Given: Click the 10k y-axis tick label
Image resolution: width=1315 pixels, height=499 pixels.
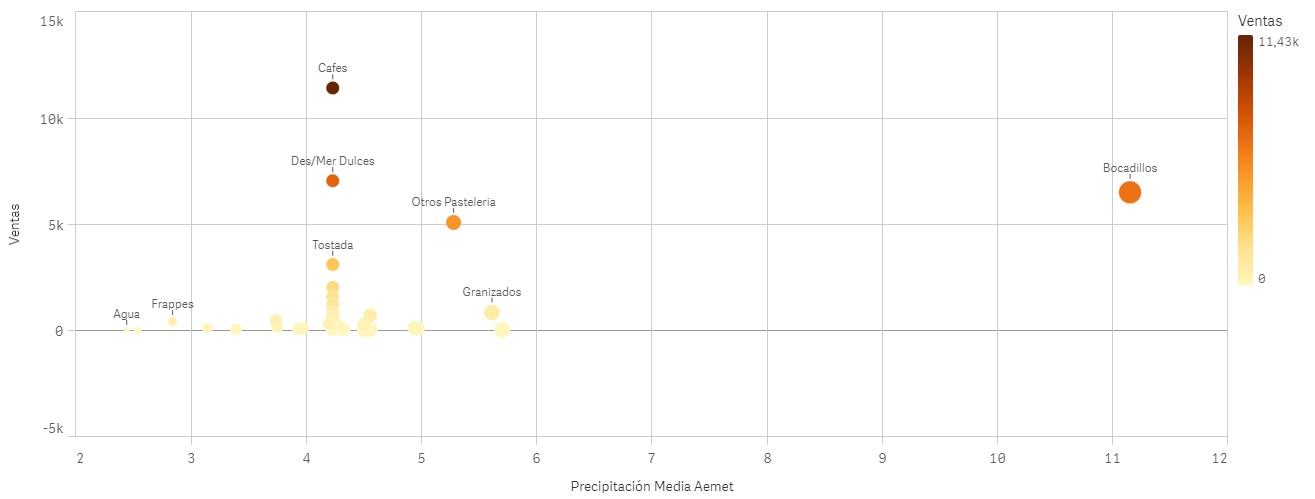Looking at the screenshot, I should coord(52,119).
